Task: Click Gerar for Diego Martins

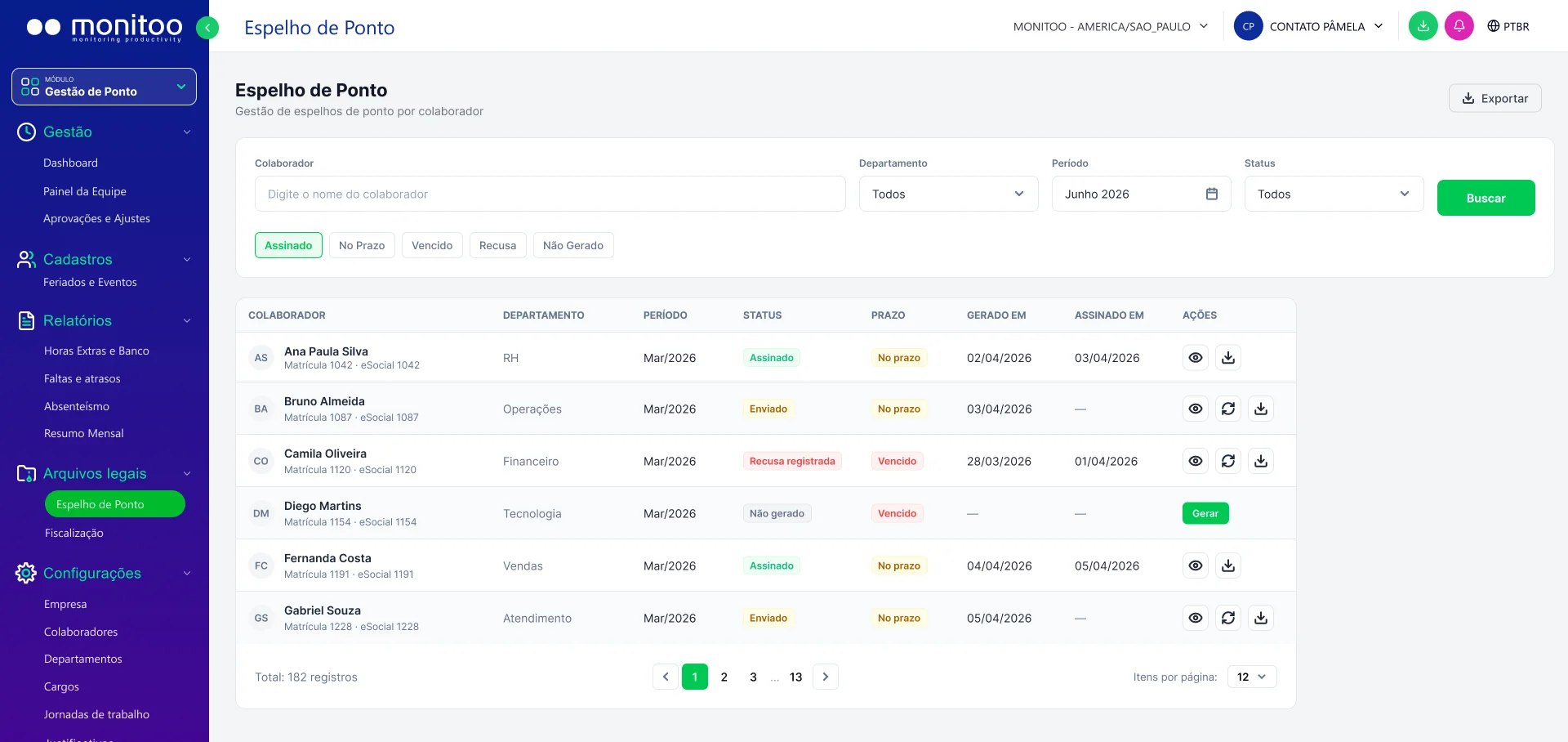Action: click(x=1205, y=513)
